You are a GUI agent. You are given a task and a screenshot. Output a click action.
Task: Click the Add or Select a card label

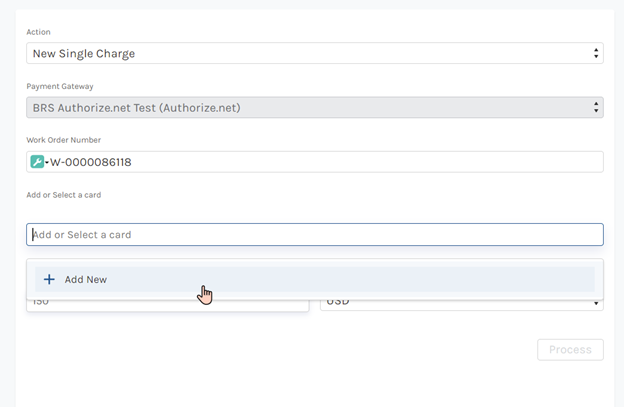pyautogui.click(x=63, y=194)
